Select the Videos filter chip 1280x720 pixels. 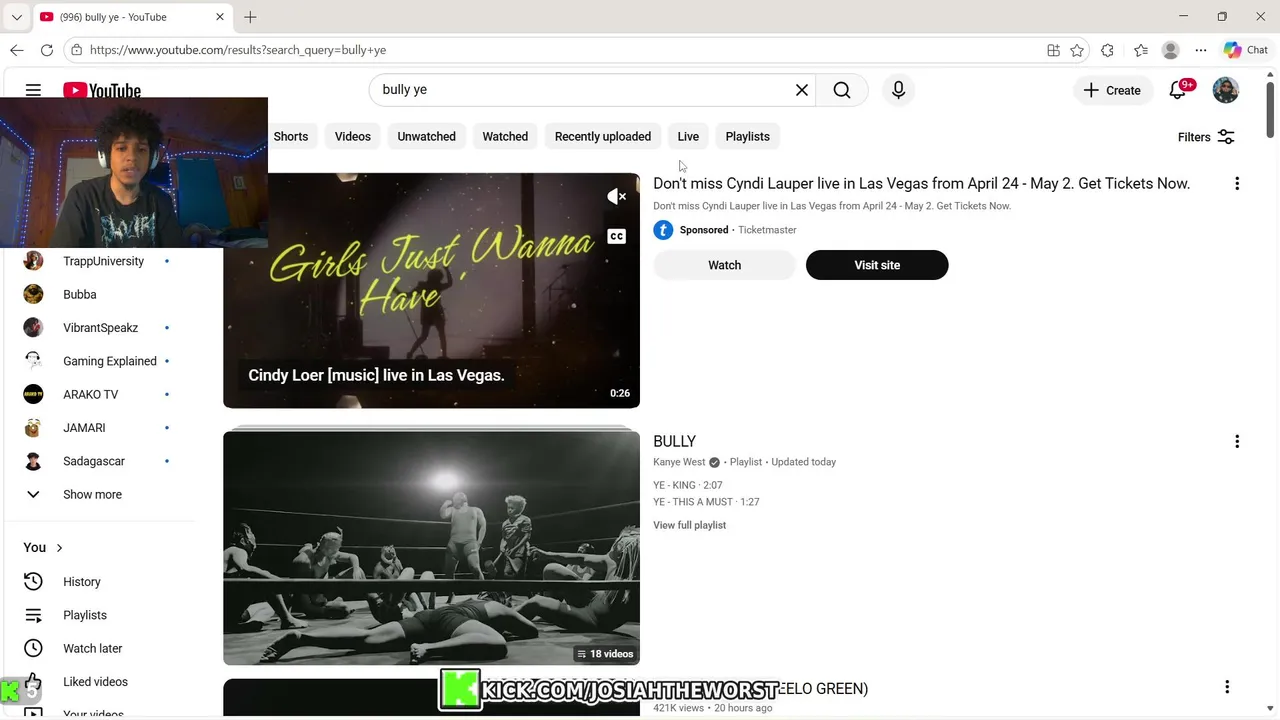[352, 137]
